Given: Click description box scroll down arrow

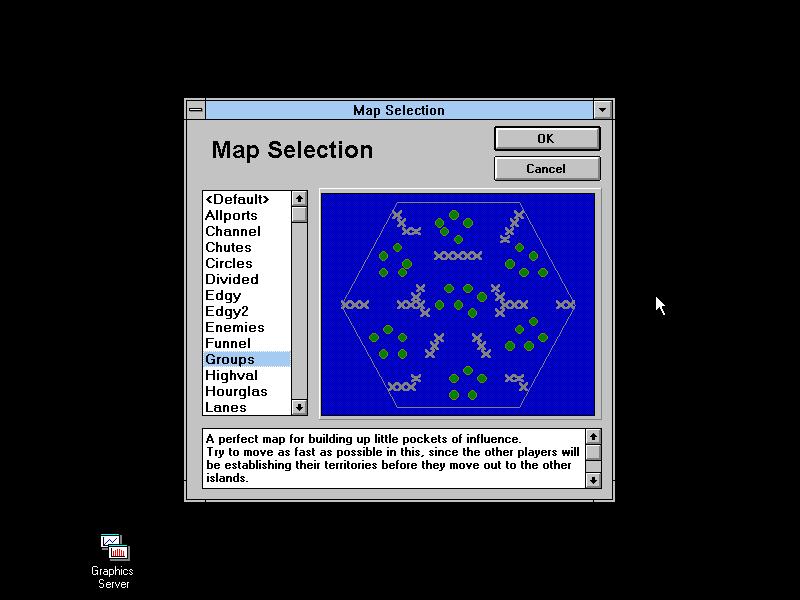Looking at the screenshot, I should [x=593, y=480].
